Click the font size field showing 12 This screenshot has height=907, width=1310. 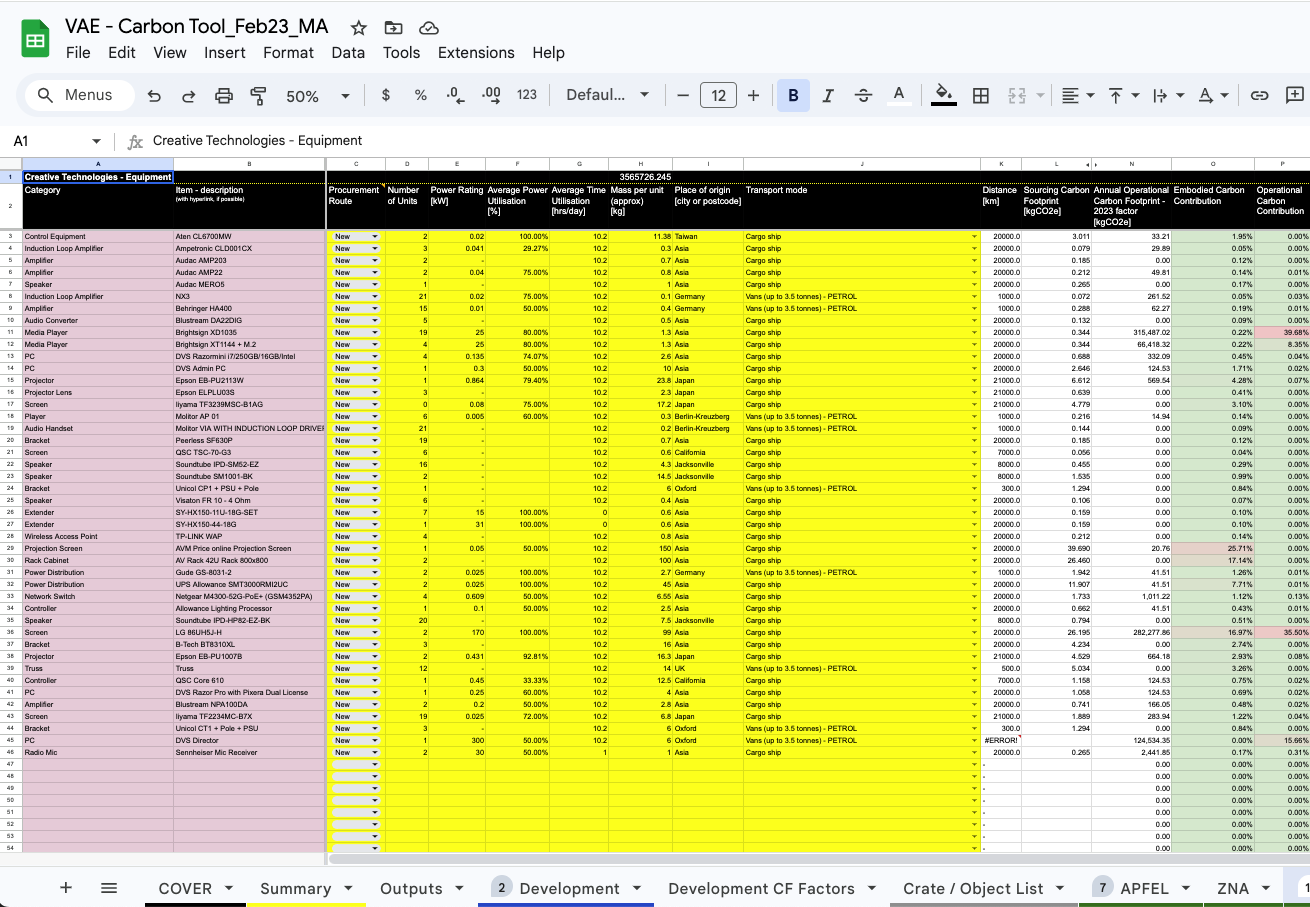coord(718,95)
